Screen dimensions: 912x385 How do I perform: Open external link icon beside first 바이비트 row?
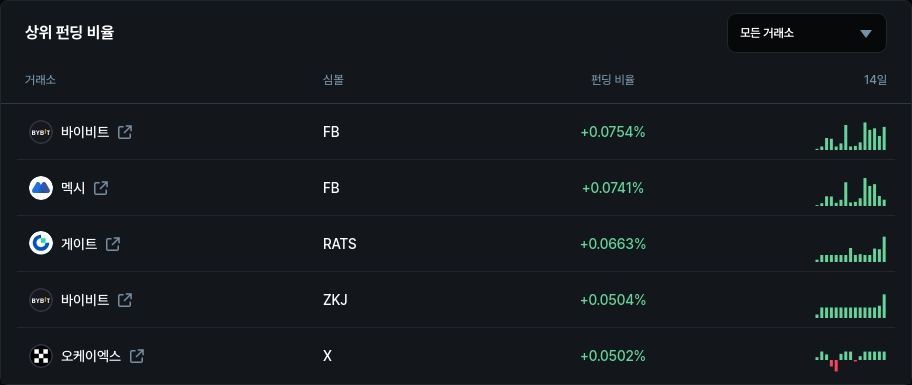(124, 132)
